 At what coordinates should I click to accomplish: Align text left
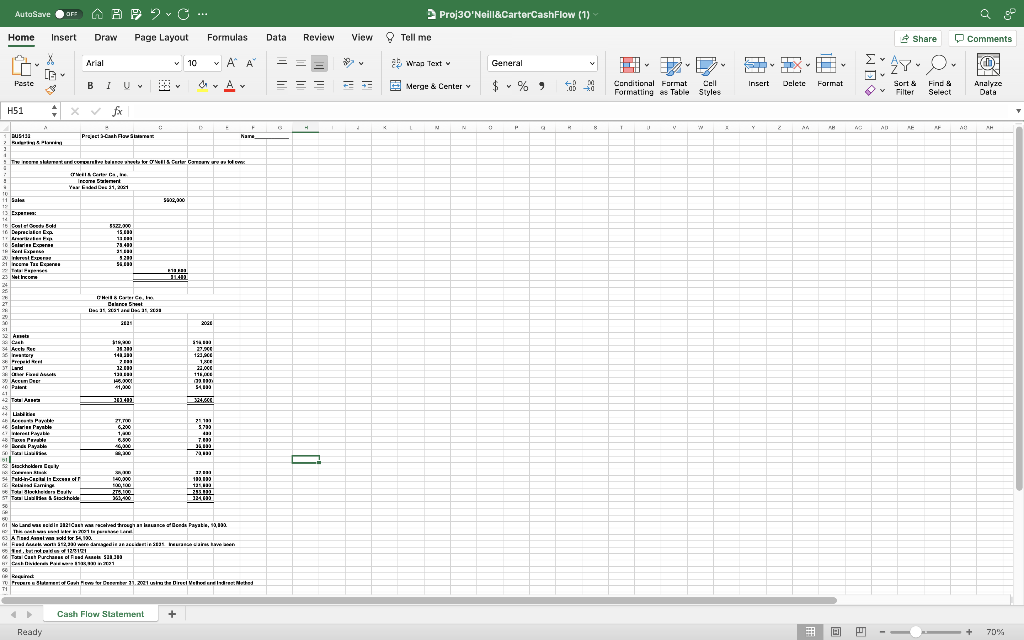click(281, 86)
